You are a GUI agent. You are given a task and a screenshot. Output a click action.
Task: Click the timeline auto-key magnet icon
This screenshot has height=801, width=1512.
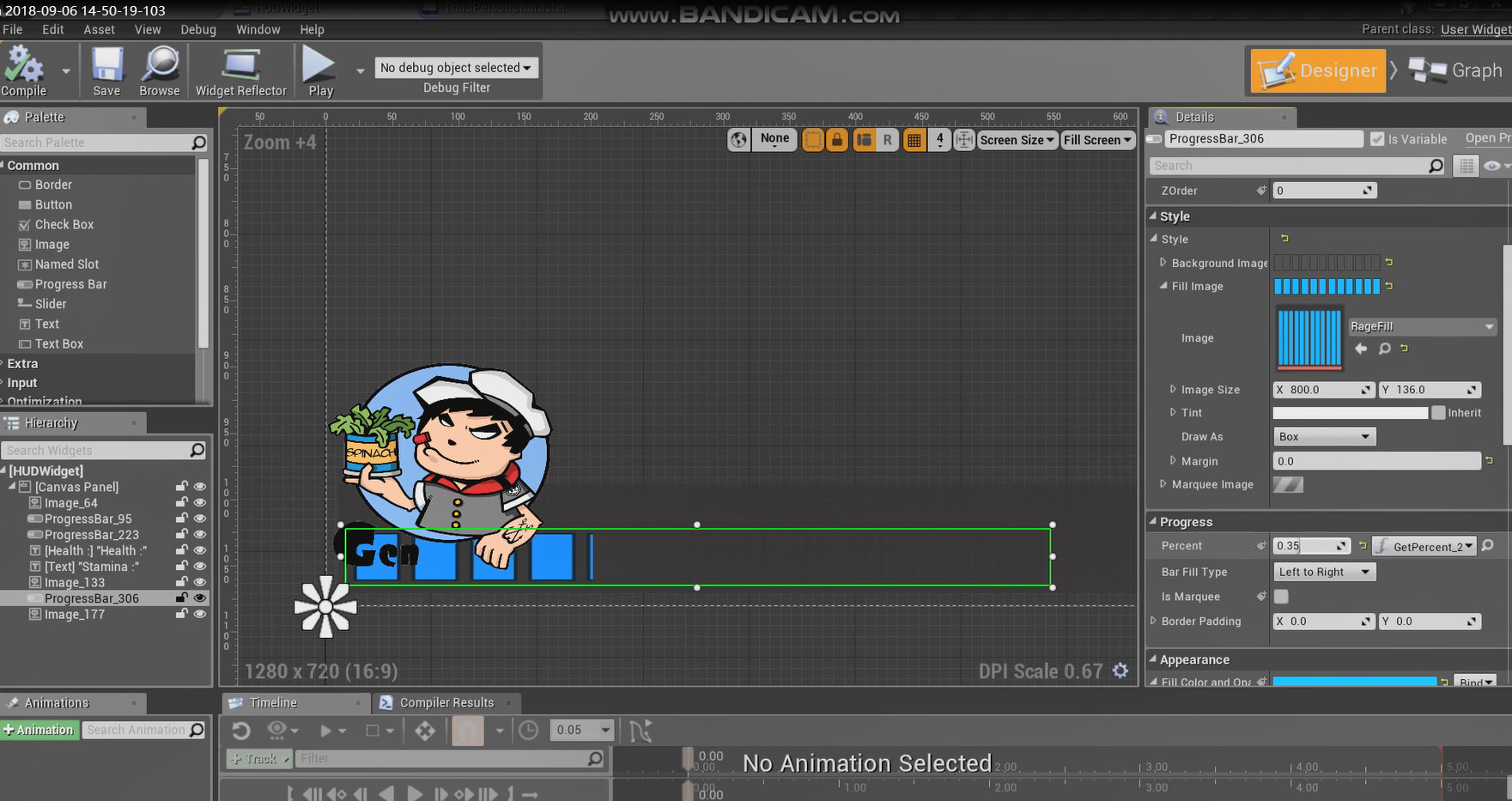(x=468, y=731)
